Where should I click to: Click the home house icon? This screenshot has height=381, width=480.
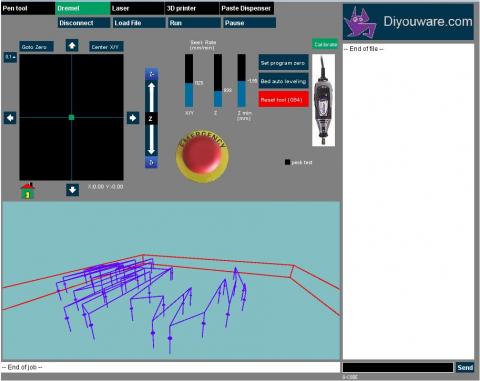click(28, 191)
